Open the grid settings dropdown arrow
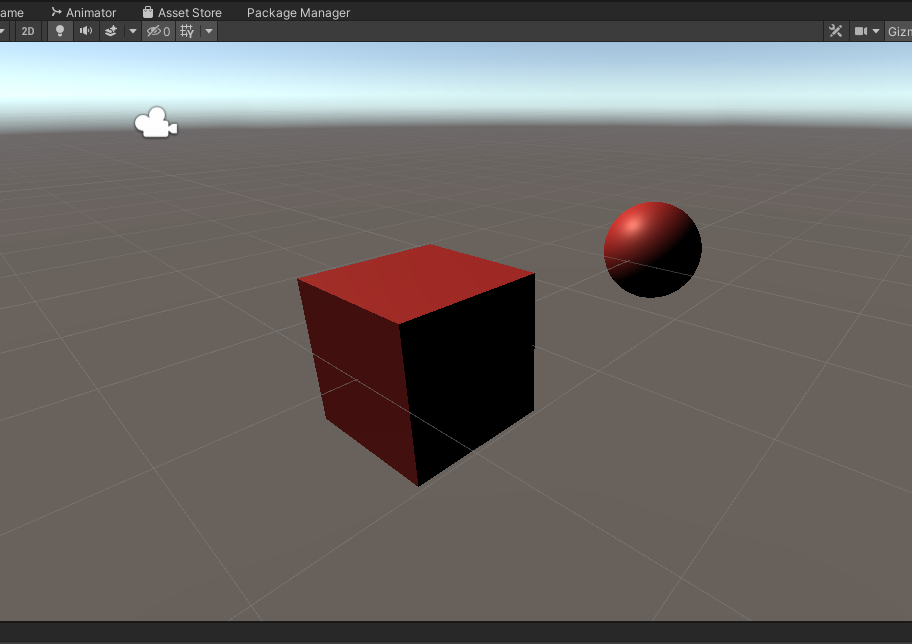This screenshot has height=644, width=912. [207, 31]
